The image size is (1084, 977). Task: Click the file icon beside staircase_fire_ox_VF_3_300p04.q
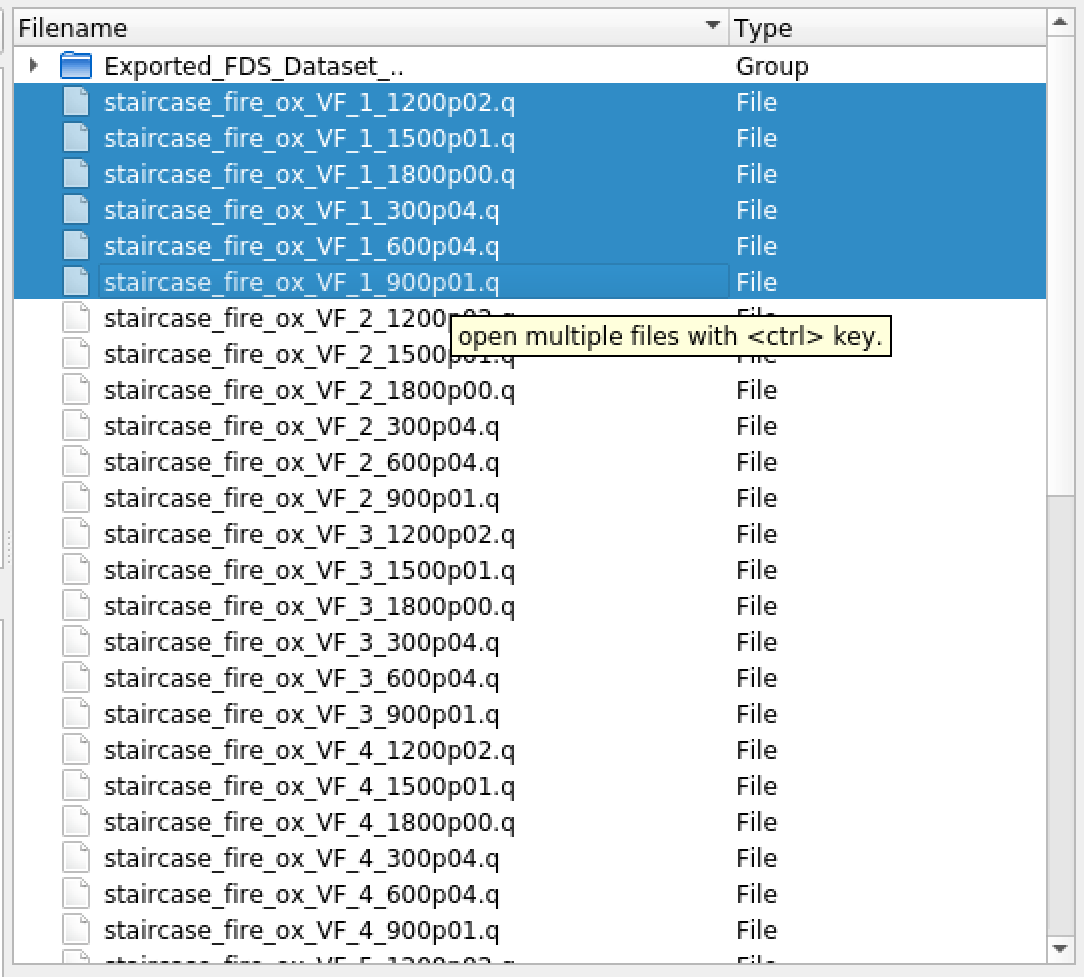coord(75,641)
